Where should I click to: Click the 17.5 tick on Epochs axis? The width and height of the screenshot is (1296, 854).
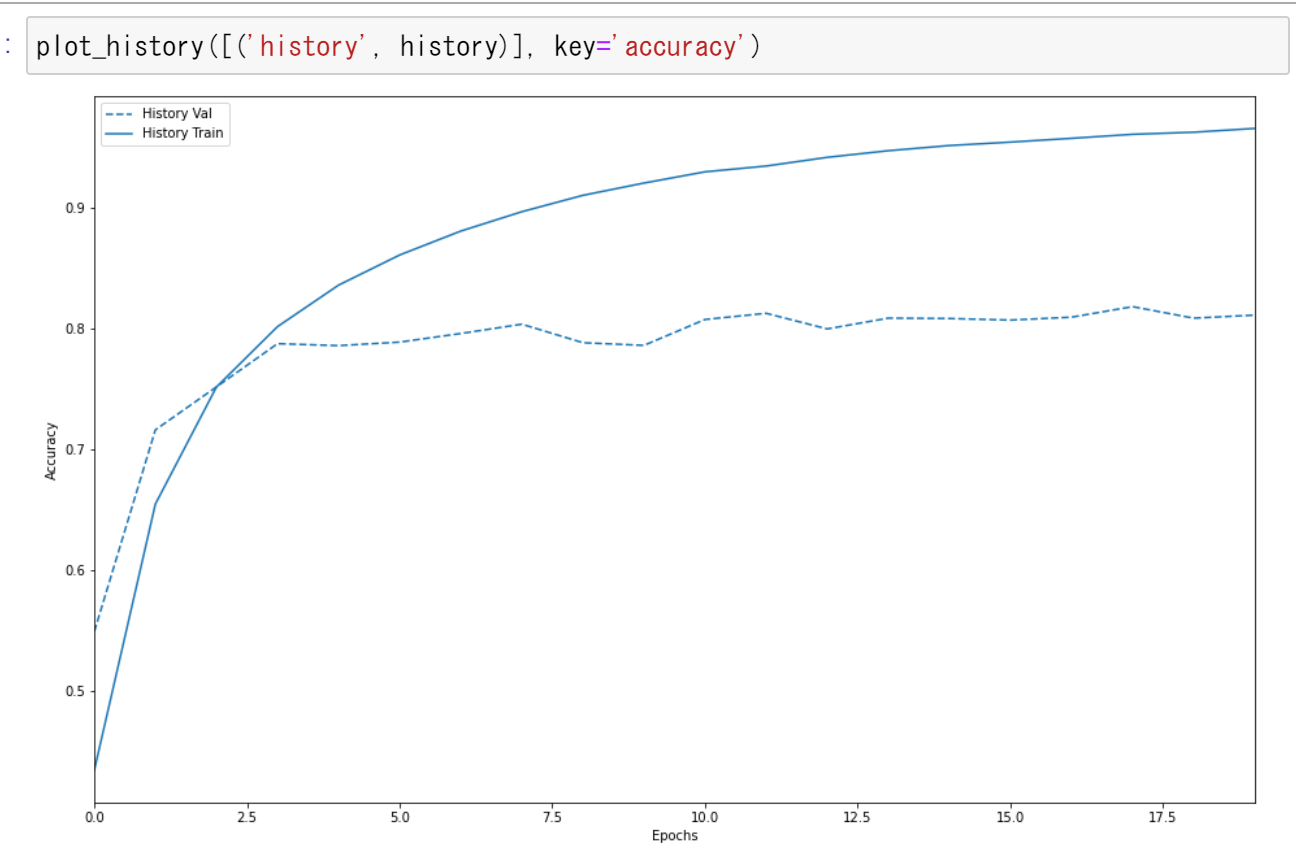point(1163,817)
